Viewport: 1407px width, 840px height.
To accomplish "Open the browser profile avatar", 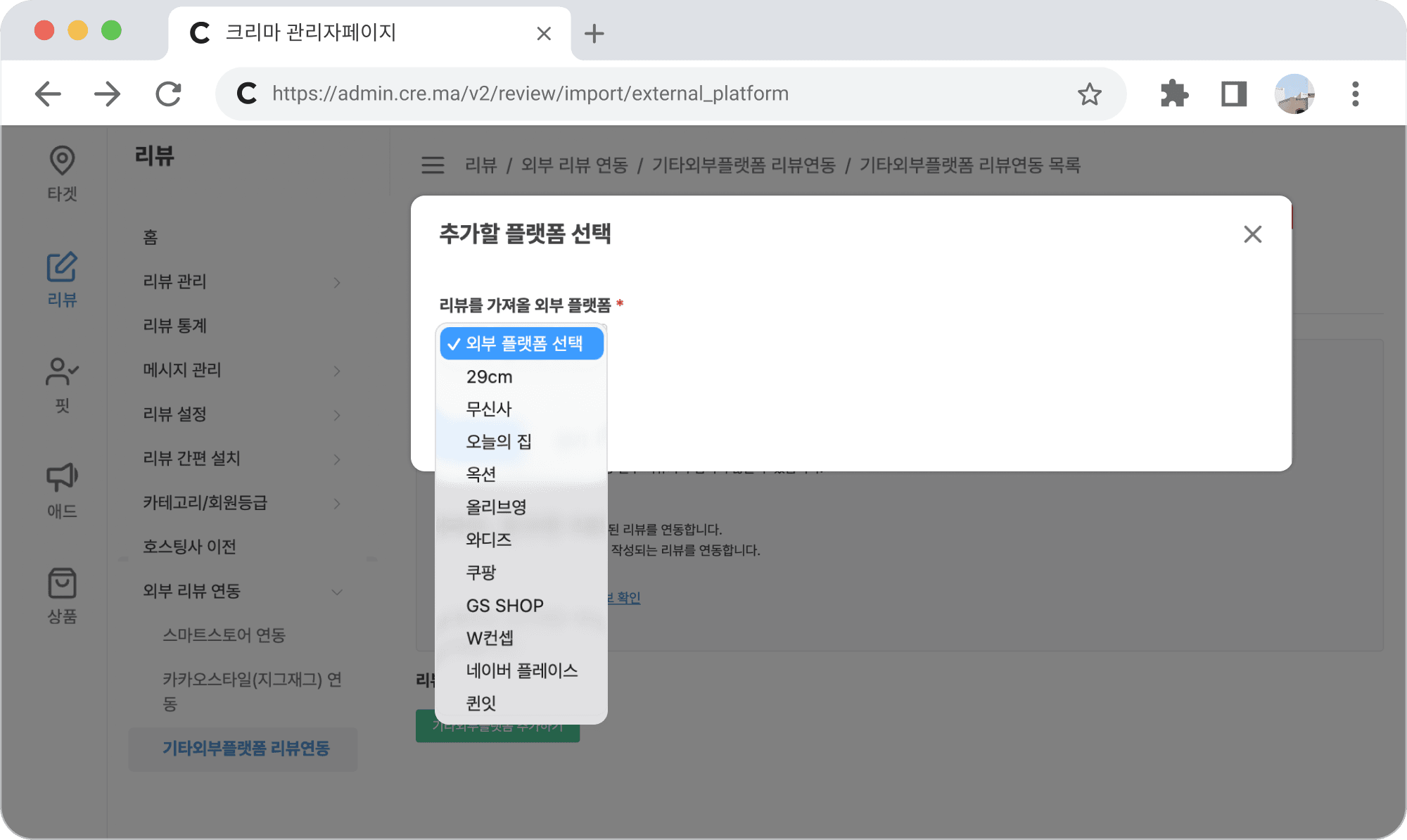I will pos(1294,94).
